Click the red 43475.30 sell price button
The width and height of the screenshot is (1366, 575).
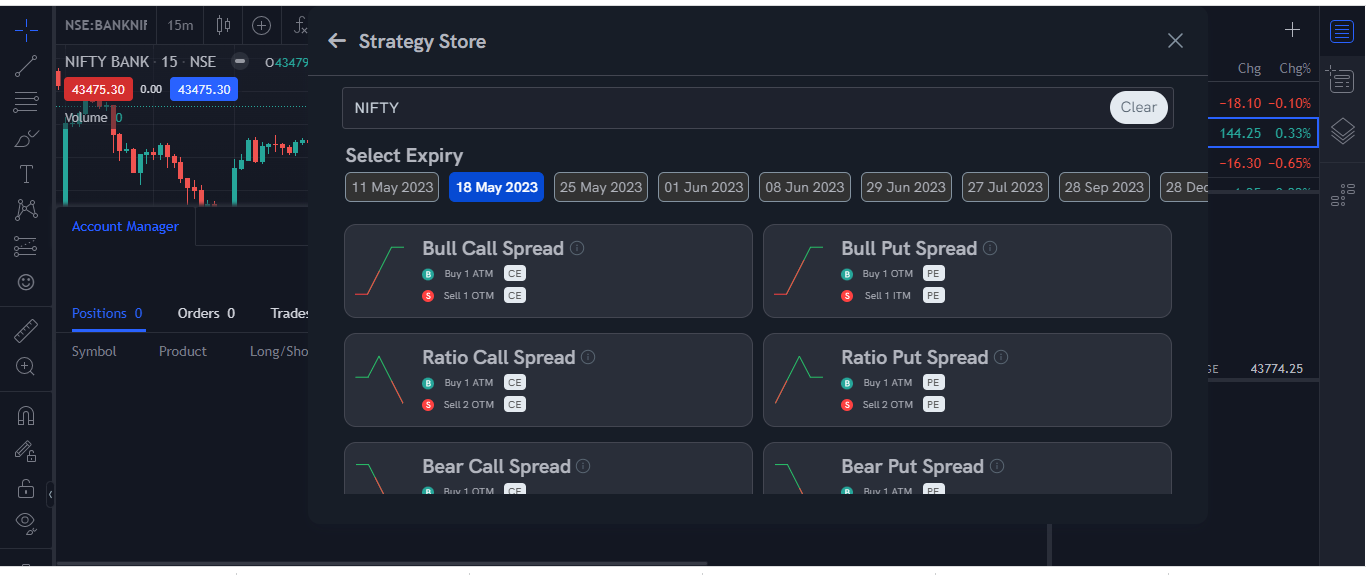click(99, 89)
